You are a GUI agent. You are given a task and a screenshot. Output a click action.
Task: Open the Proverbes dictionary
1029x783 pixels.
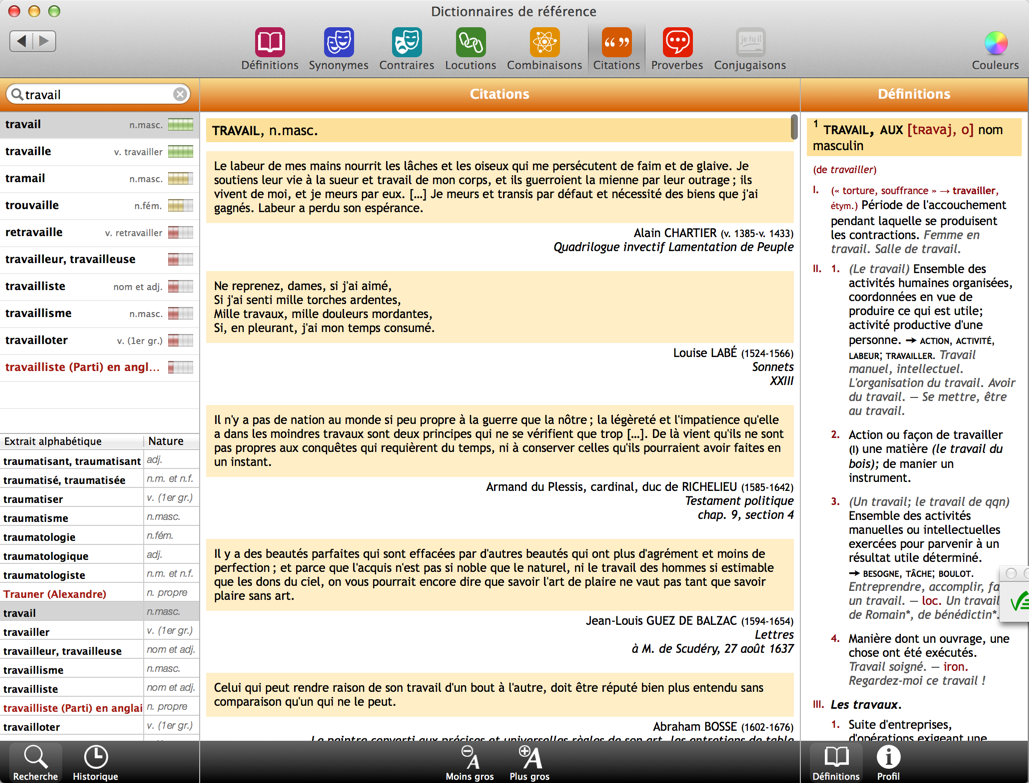[x=677, y=49]
